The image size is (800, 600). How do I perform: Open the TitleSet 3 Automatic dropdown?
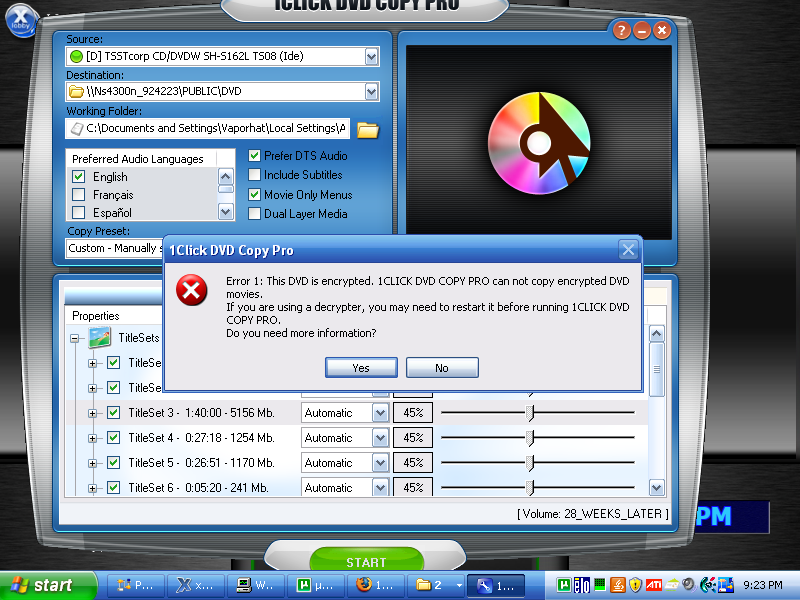point(380,413)
